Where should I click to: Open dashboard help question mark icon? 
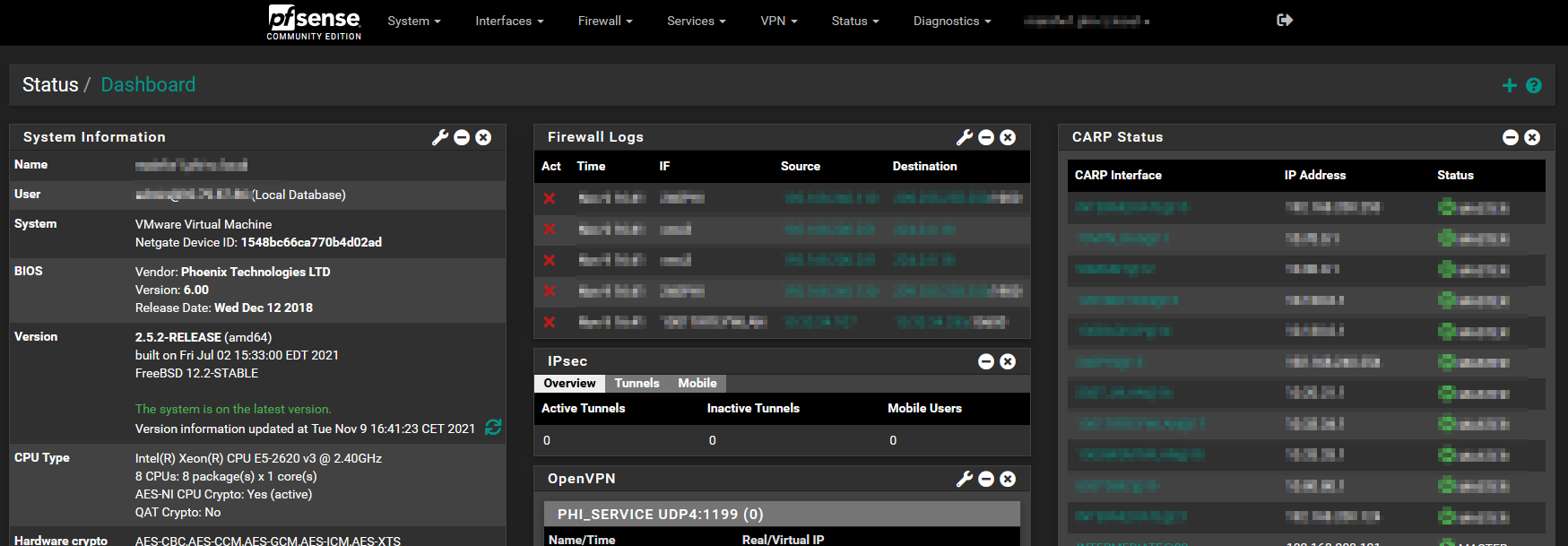tap(1534, 85)
